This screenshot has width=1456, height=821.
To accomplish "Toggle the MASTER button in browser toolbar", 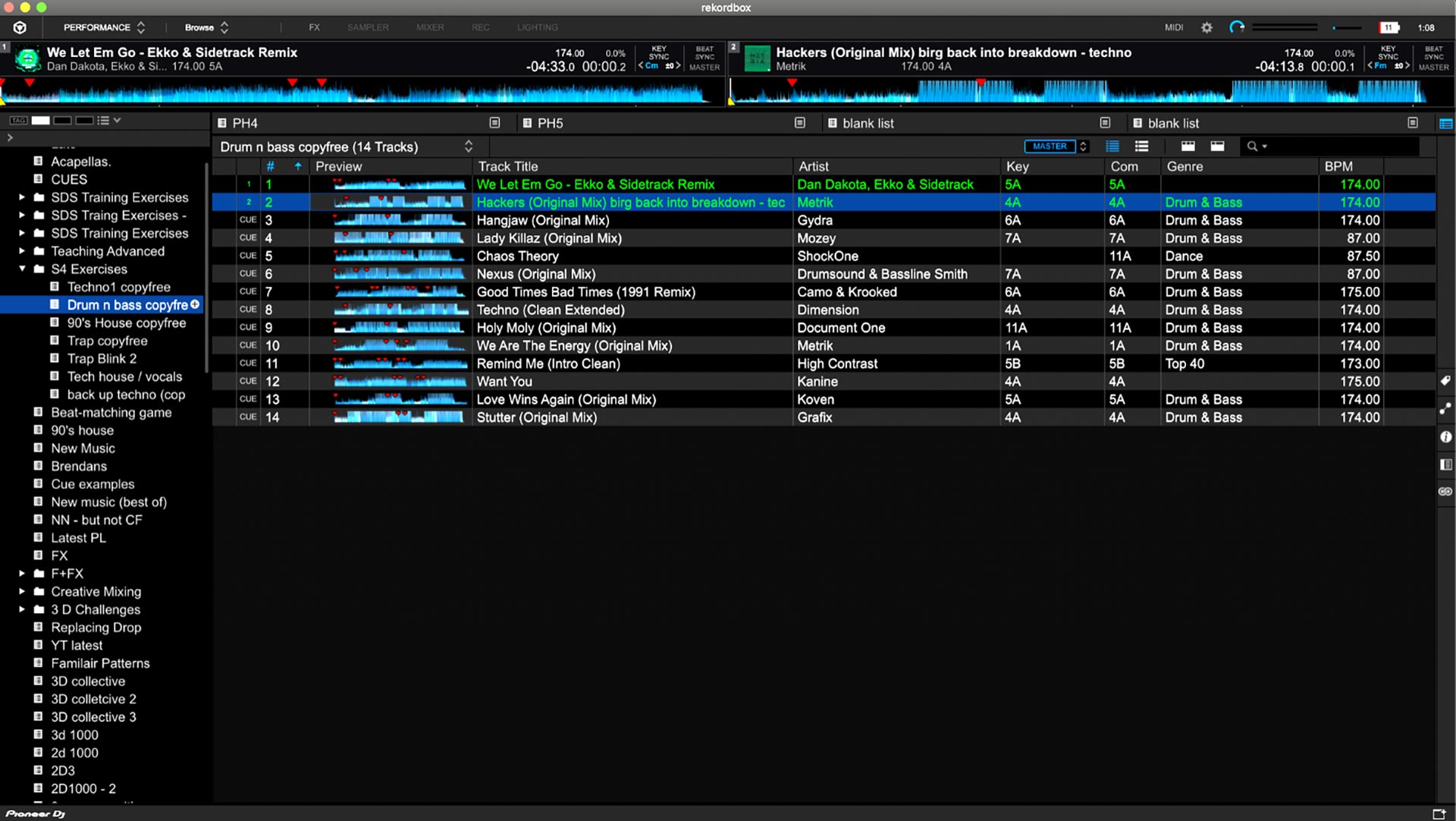I will pos(1050,146).
